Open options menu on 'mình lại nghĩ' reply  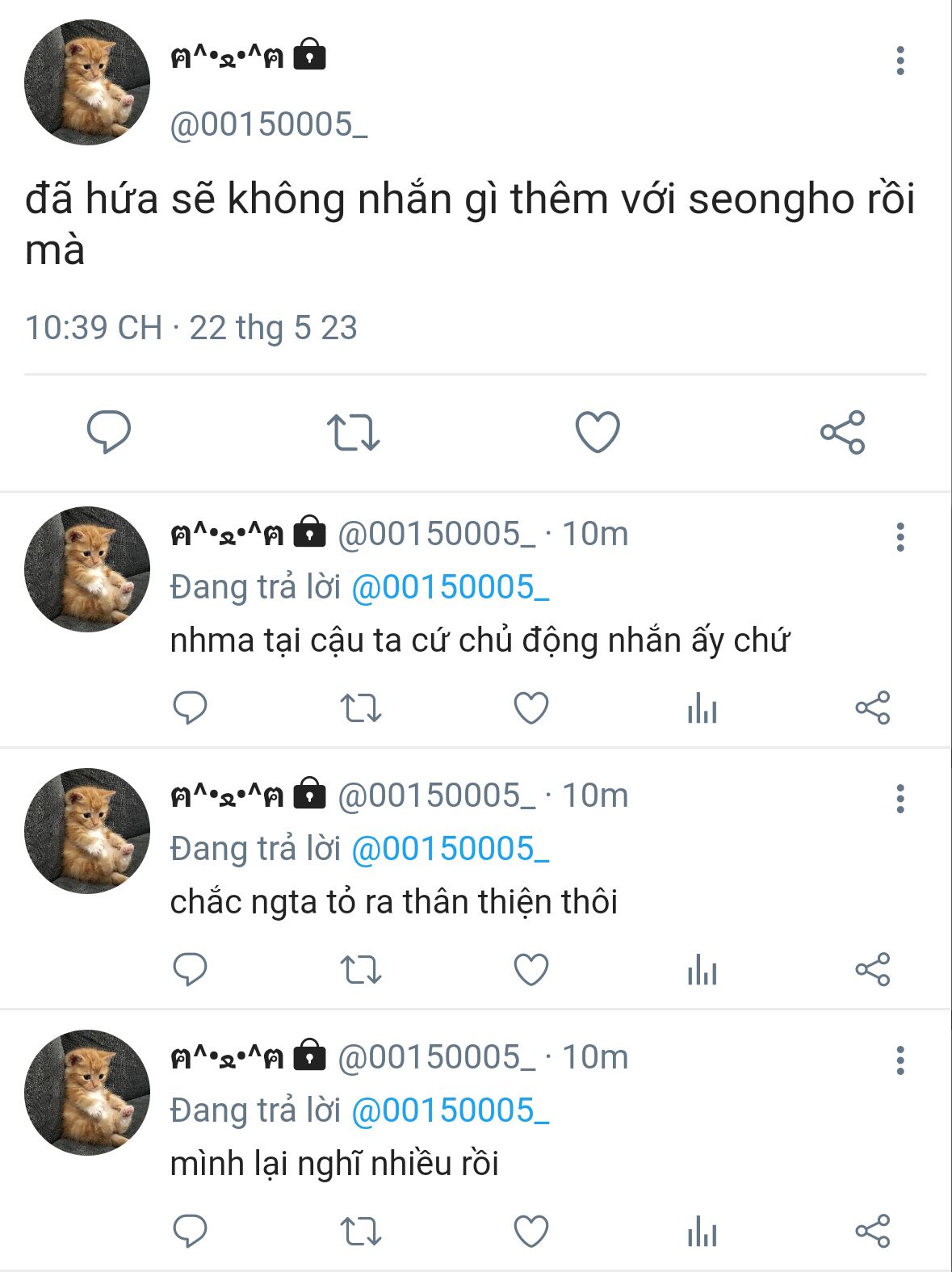pos(900,1060)
